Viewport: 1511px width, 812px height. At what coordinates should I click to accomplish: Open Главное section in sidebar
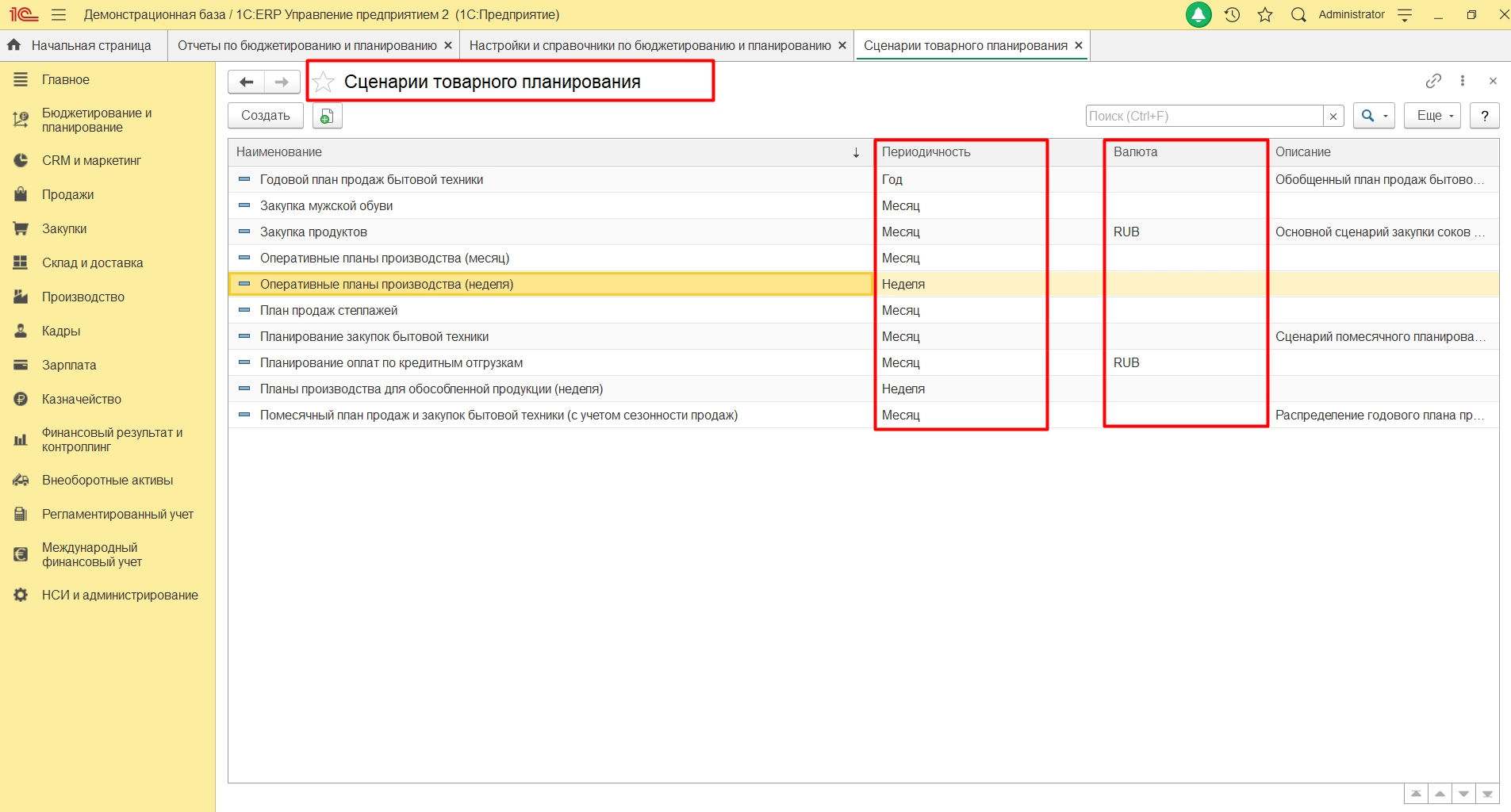tap(66, 79)
